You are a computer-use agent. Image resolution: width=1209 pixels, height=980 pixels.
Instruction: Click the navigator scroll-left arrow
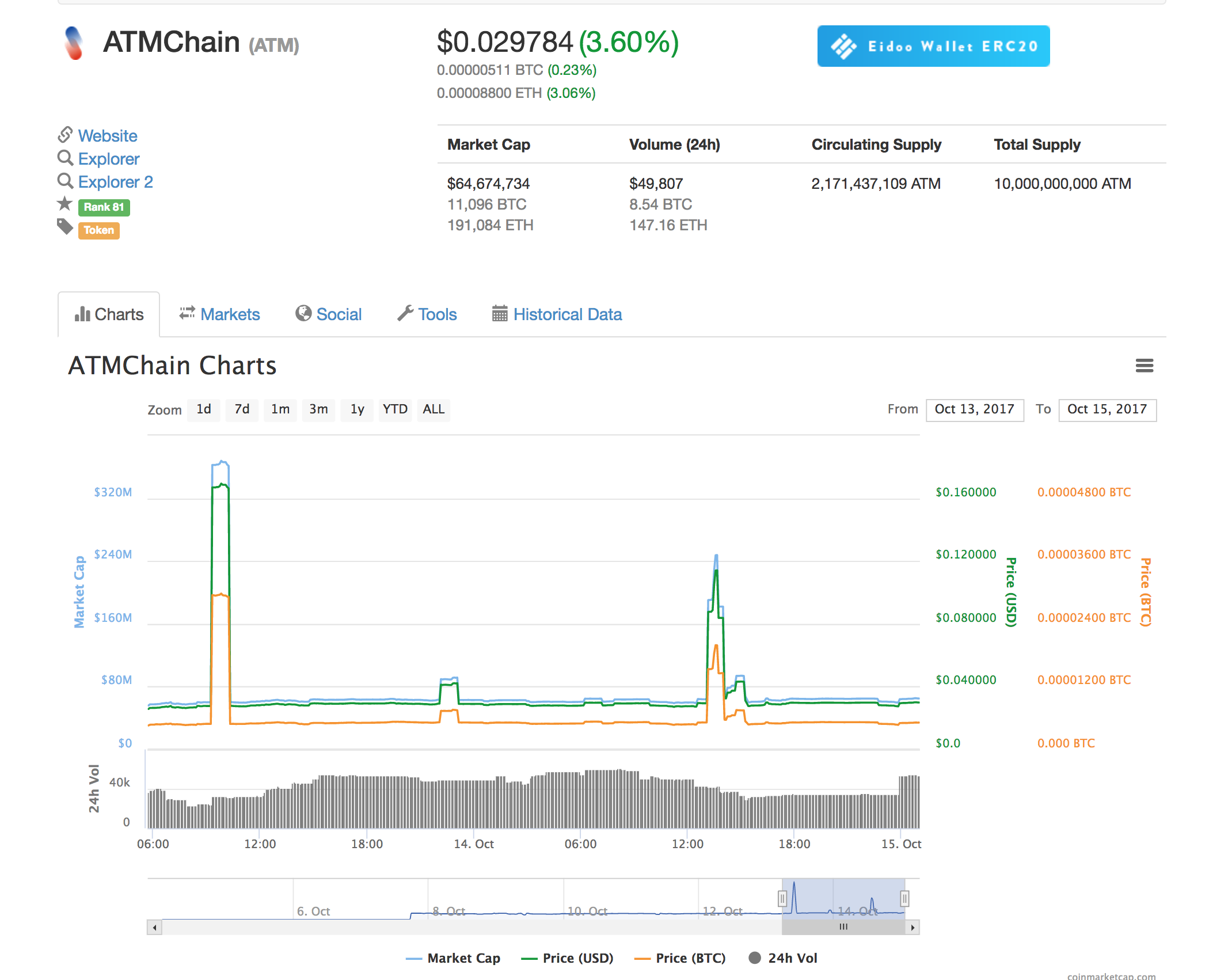[x=154, y=927]
